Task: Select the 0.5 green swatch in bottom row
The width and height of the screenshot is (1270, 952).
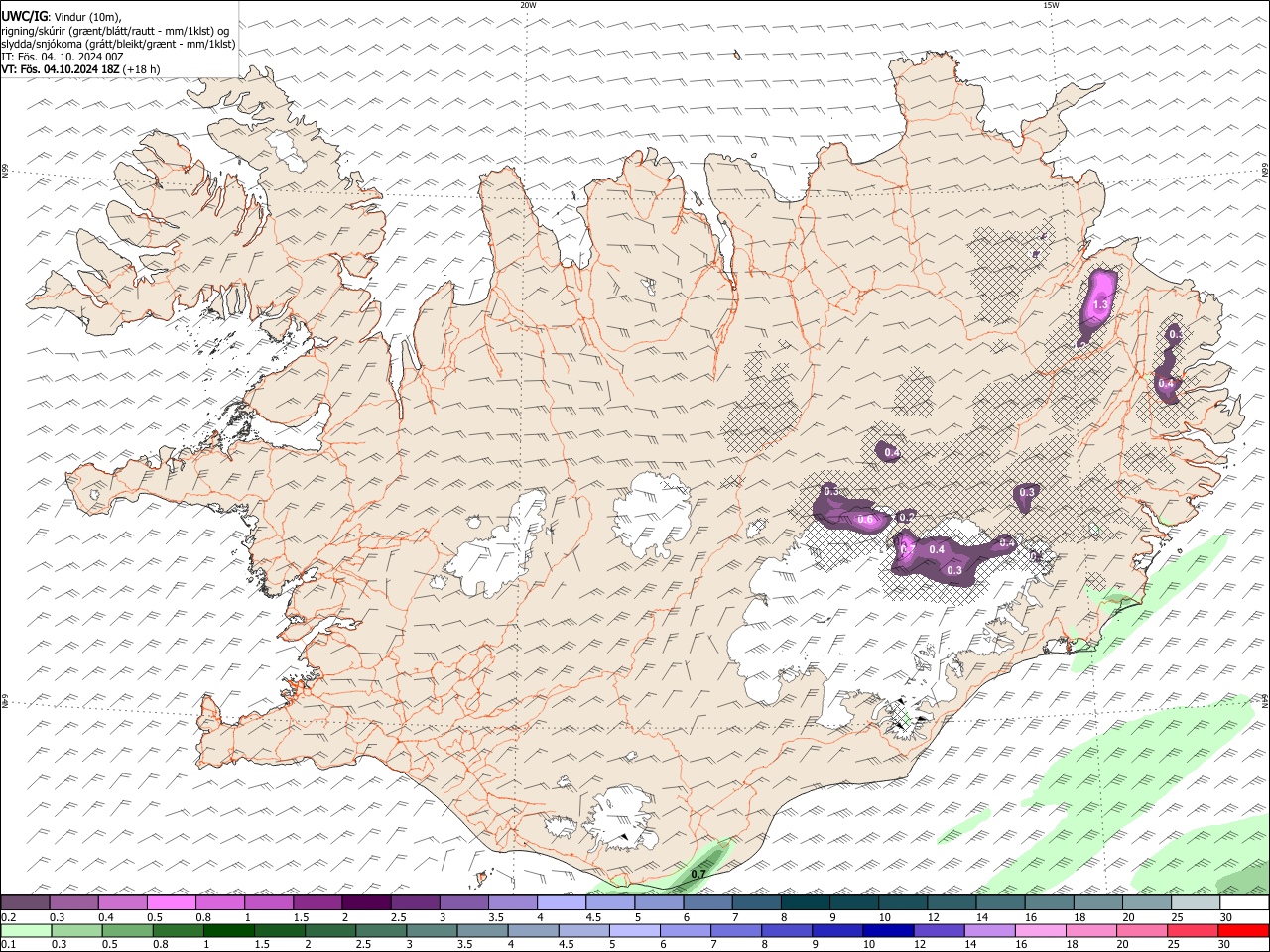Action: 128,931
